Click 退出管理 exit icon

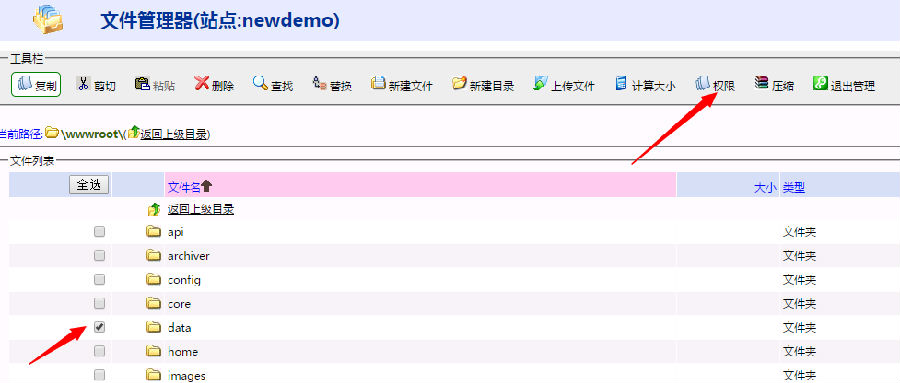tap(820, 83)
